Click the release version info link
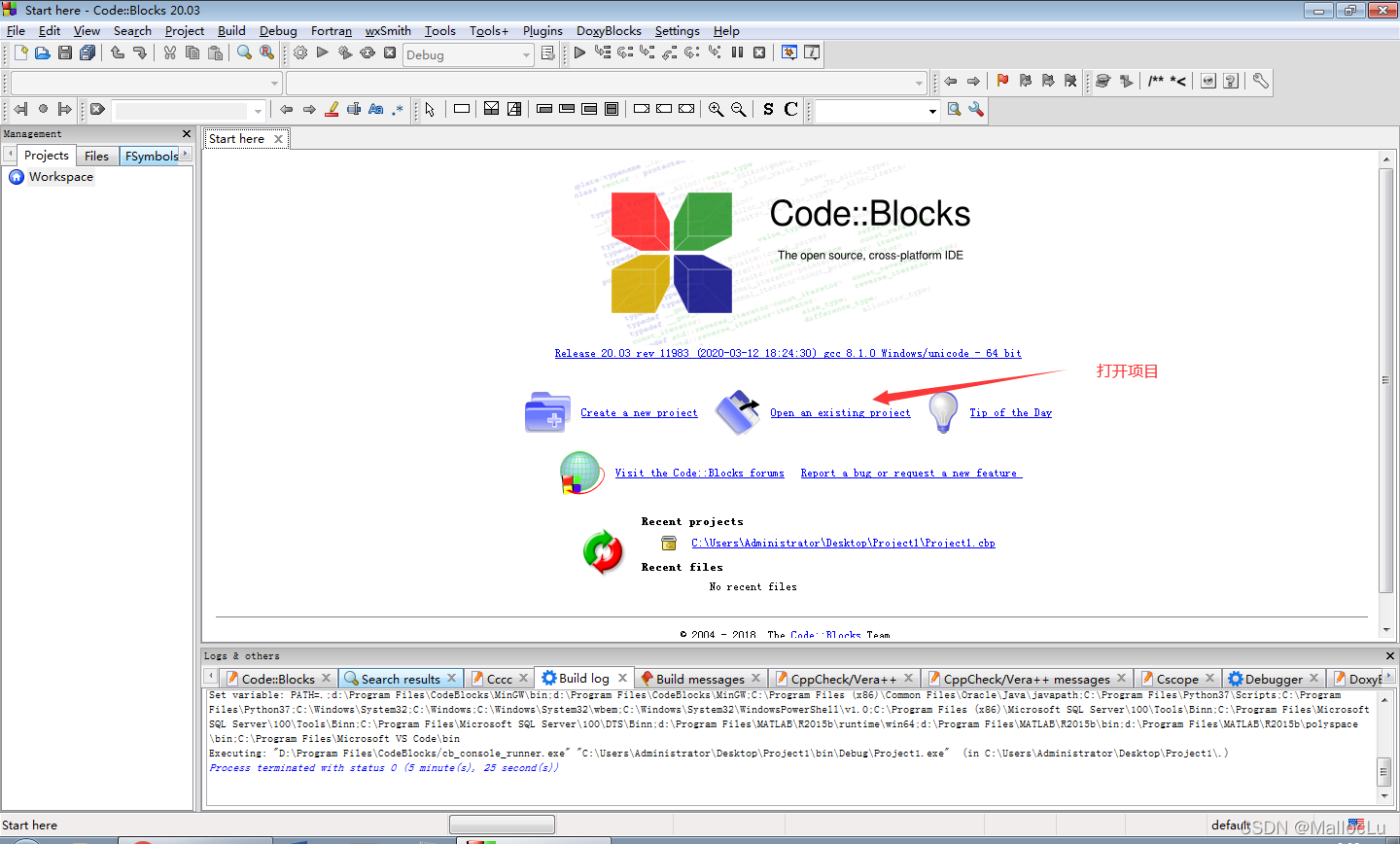This screenshot has width=1400, height=844. click(787, 353)
